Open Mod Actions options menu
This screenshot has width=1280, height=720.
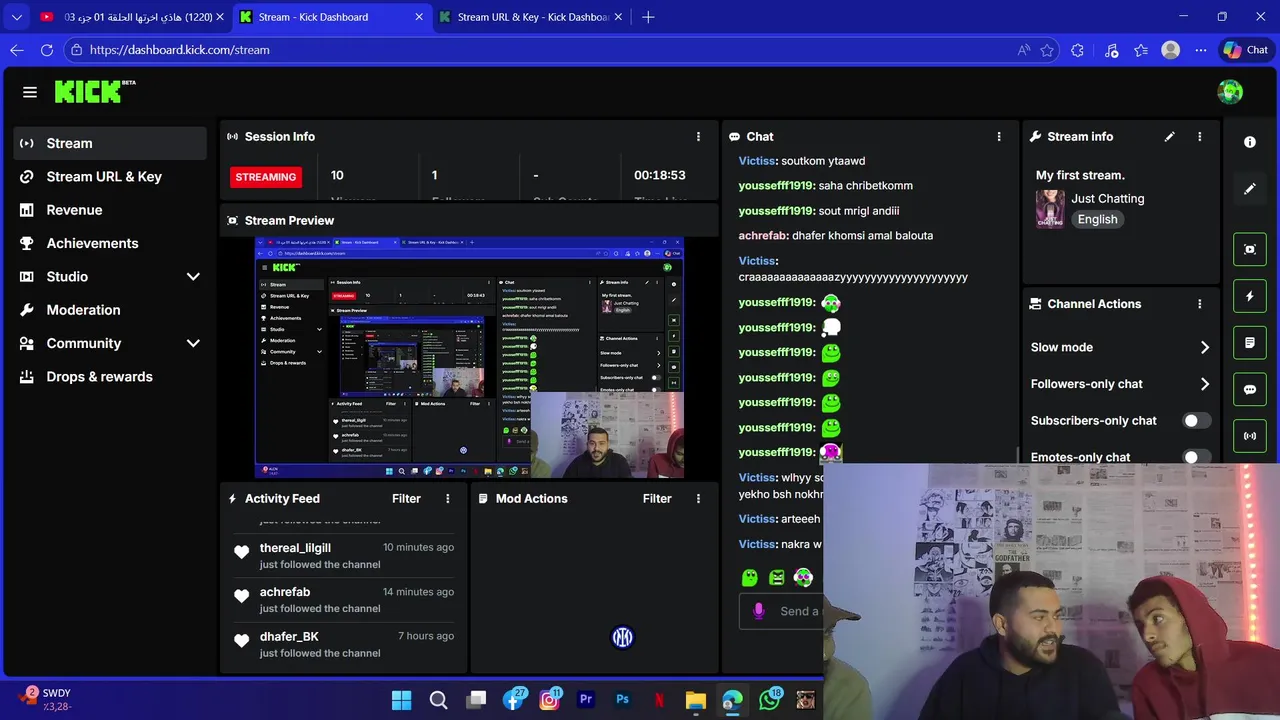(698, 498)
